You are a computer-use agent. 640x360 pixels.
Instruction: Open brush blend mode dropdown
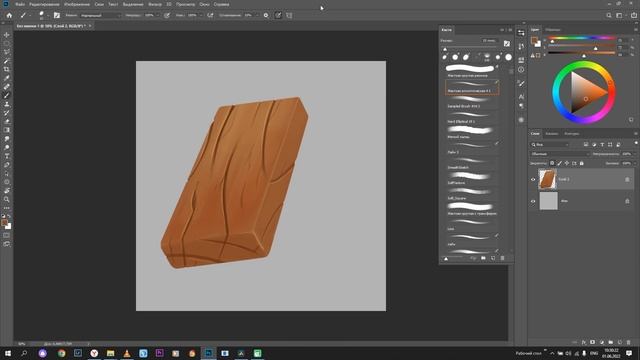tap(100, 16)
